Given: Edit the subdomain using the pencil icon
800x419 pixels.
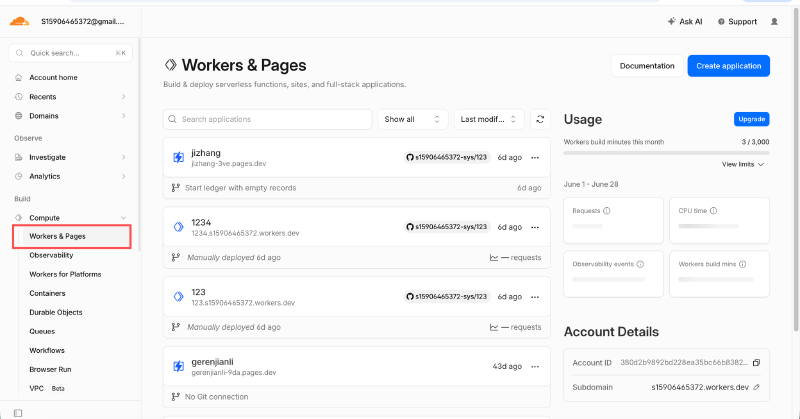Looking at the screenshot, I should (756, 387).
